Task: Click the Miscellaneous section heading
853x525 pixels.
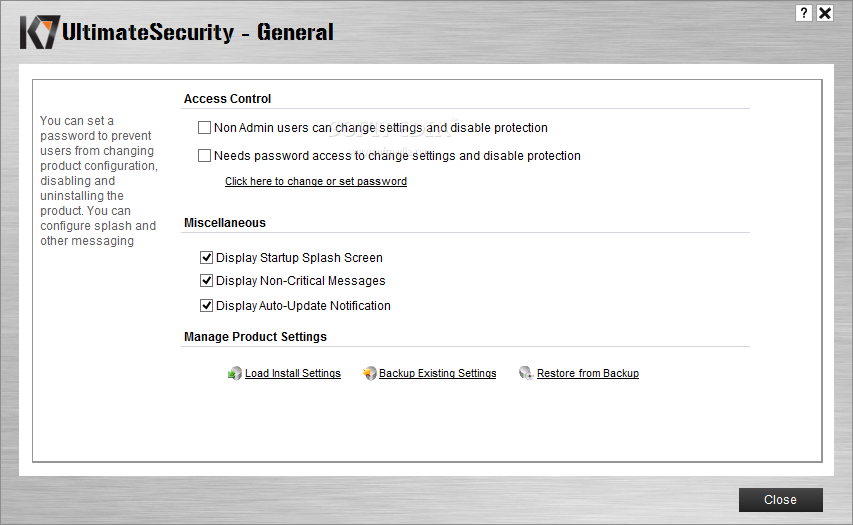Action: click(x=225, y=223)
